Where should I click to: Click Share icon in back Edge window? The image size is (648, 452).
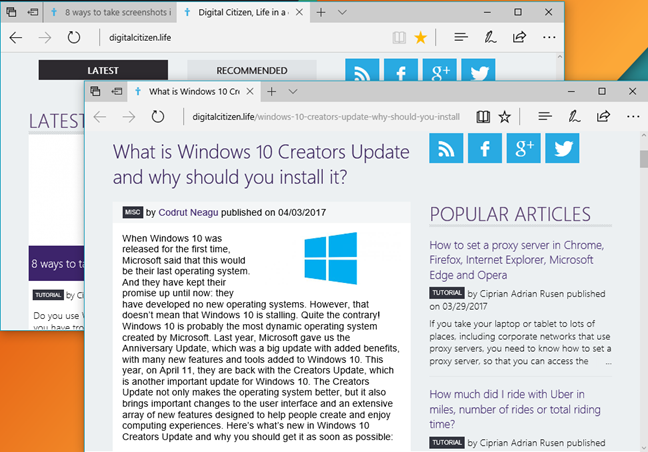(519, 37)
